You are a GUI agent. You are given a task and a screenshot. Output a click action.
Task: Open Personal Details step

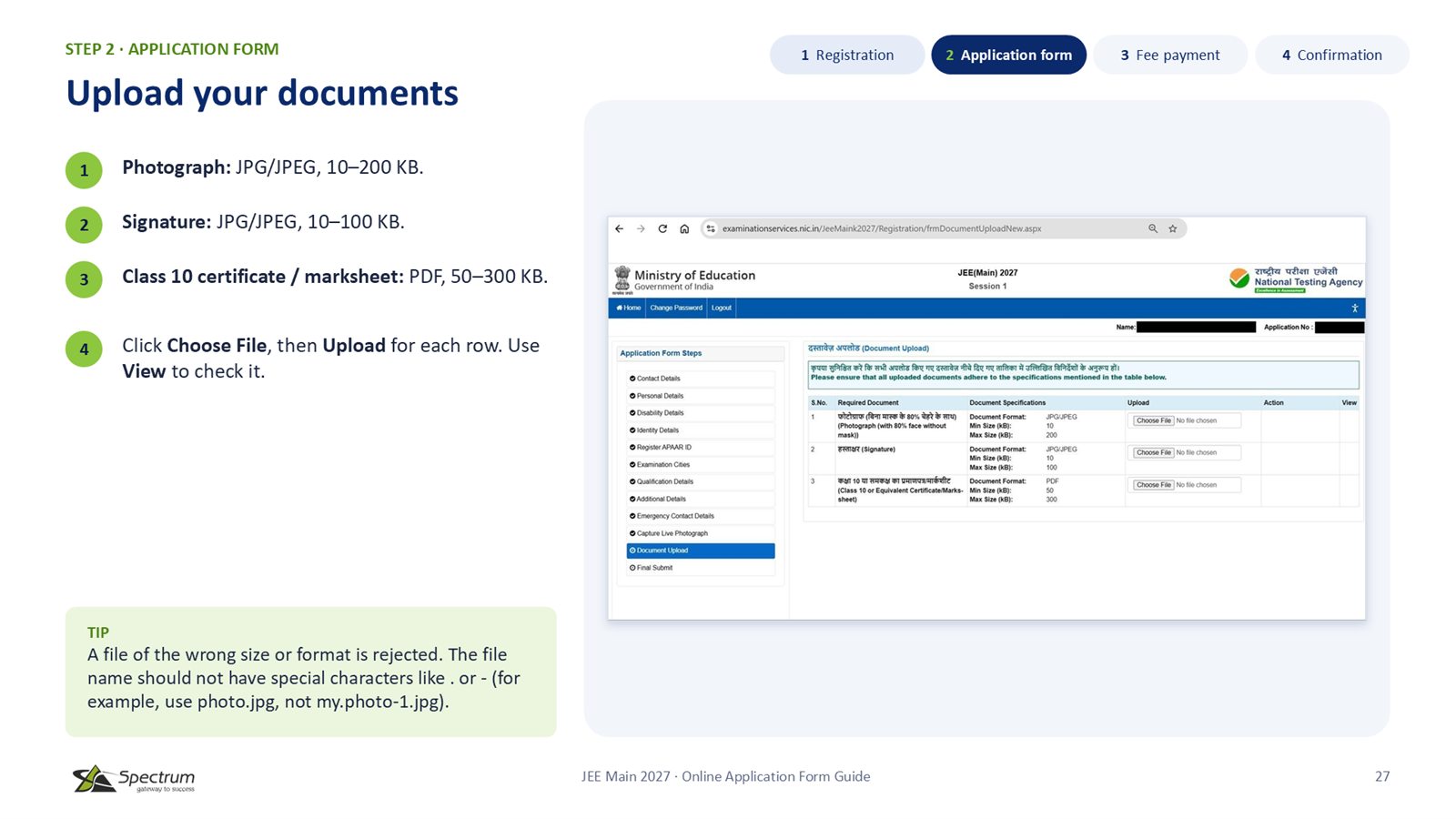(701, 396)
